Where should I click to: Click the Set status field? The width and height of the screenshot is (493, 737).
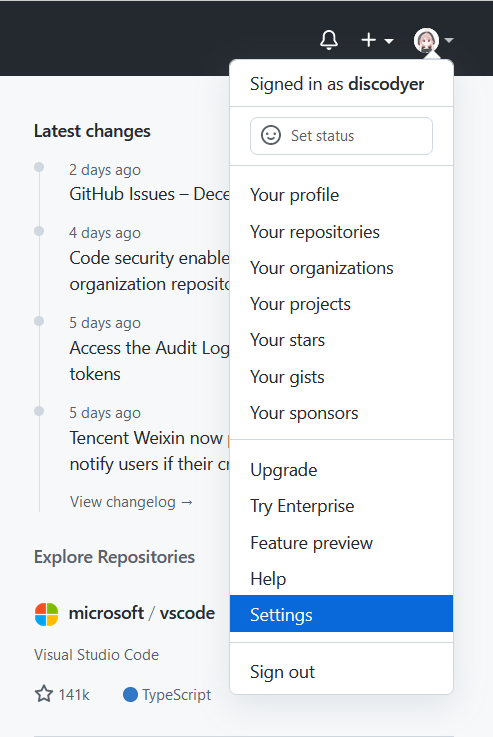(x=341, y=136)
